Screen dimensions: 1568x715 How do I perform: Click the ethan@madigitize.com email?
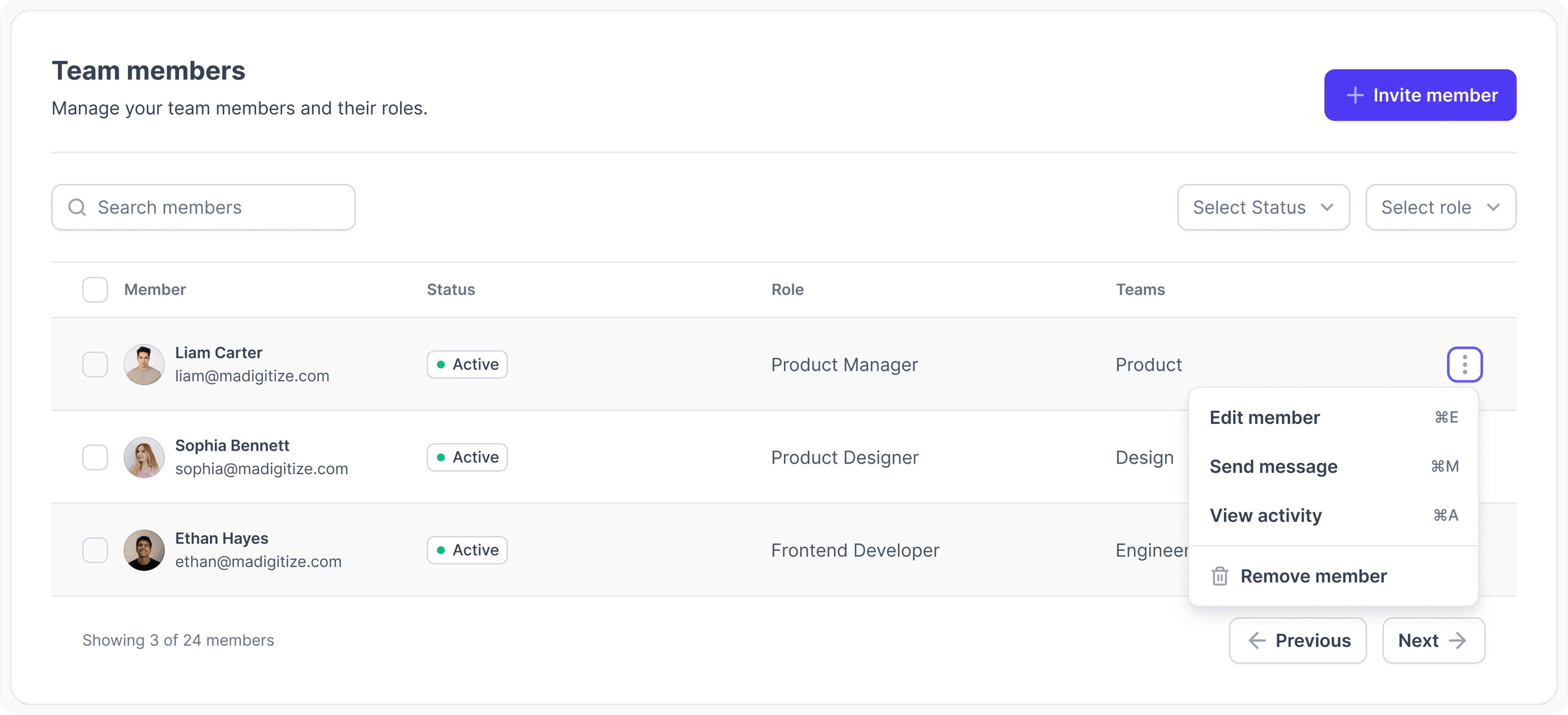[x=258, y=562]
